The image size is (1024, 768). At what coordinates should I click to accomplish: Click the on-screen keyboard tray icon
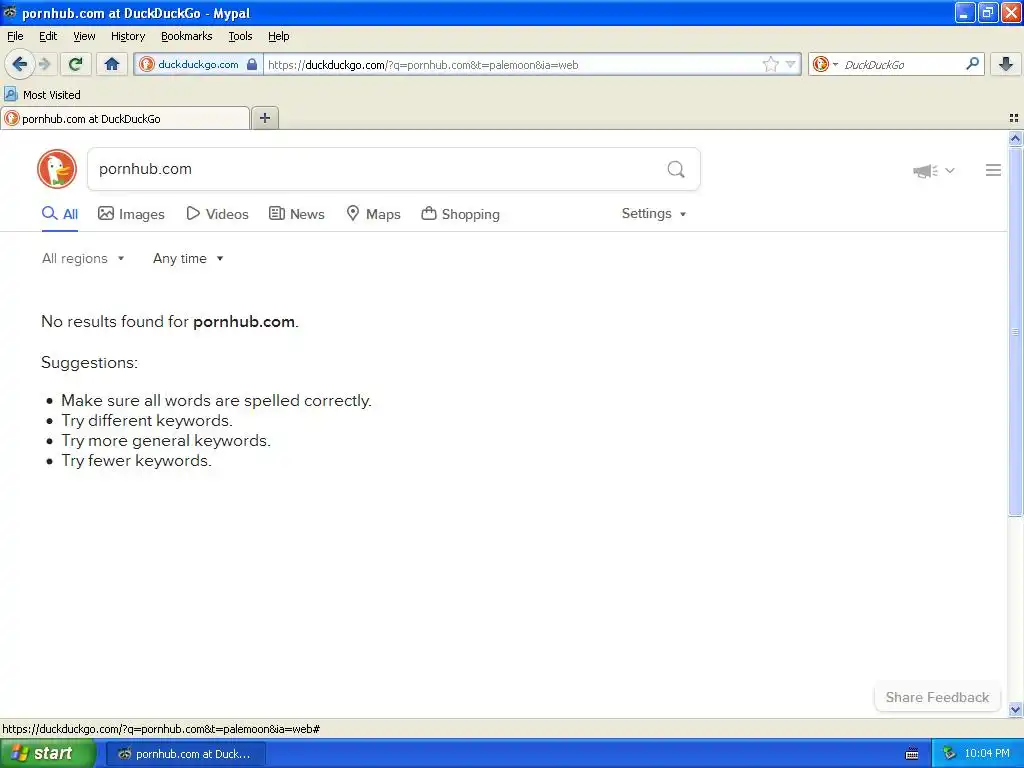tap(912, 754)
